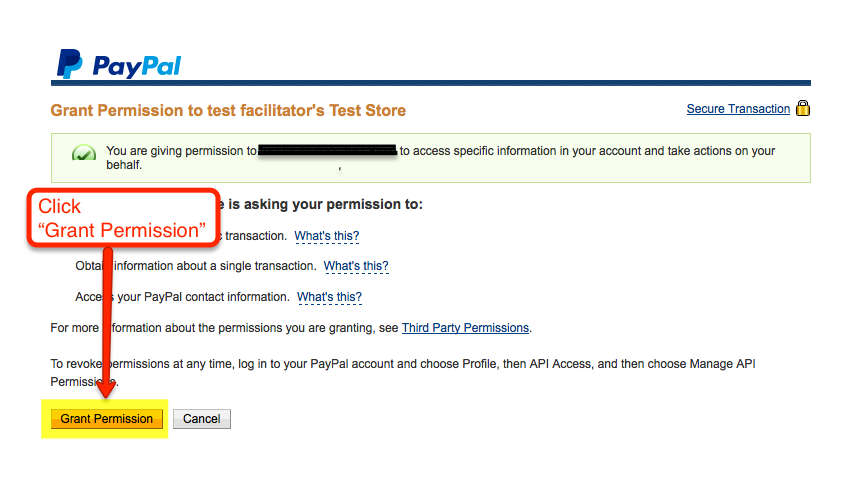Click 'Obtain information about a single transaction' text
Screen dimensions: 853x491
196,266
